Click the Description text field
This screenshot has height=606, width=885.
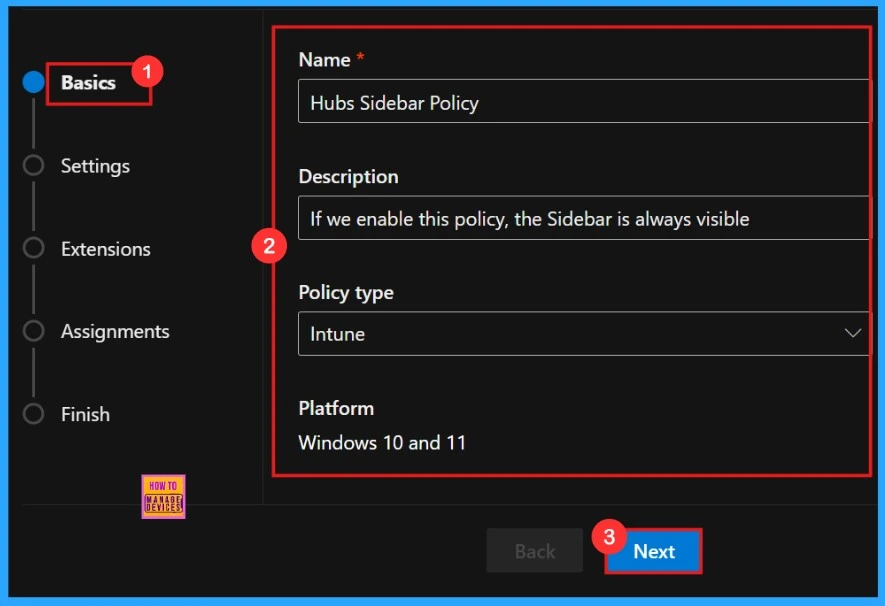pos(585,218)
